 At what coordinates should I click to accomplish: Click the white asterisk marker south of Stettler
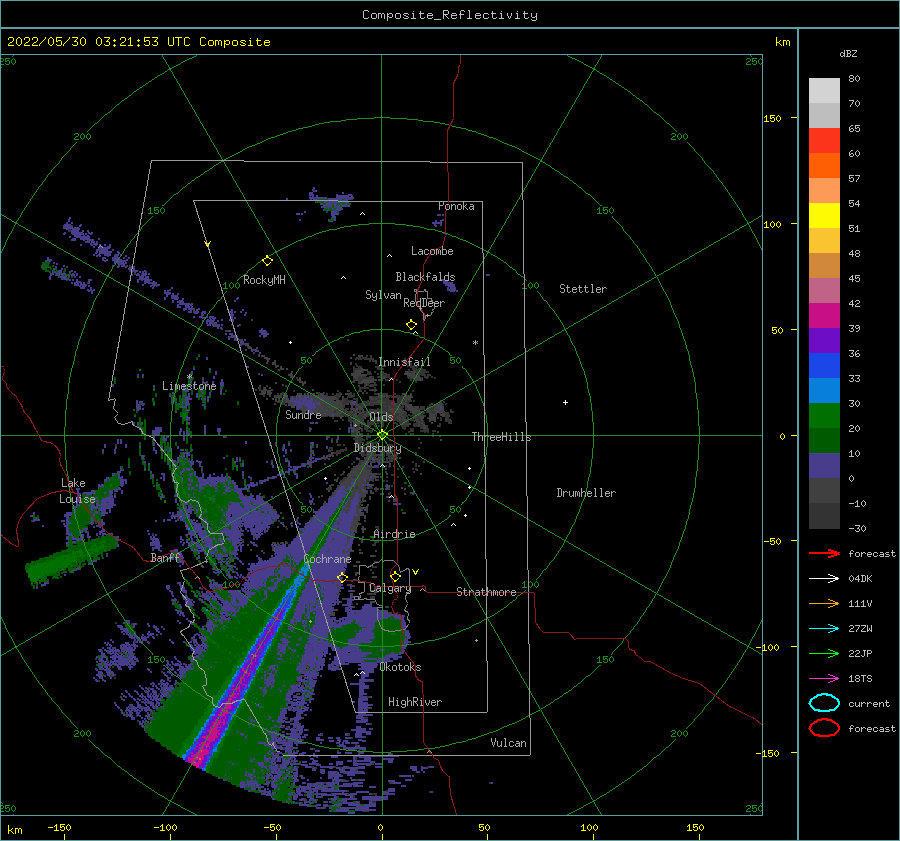[475, 343]
